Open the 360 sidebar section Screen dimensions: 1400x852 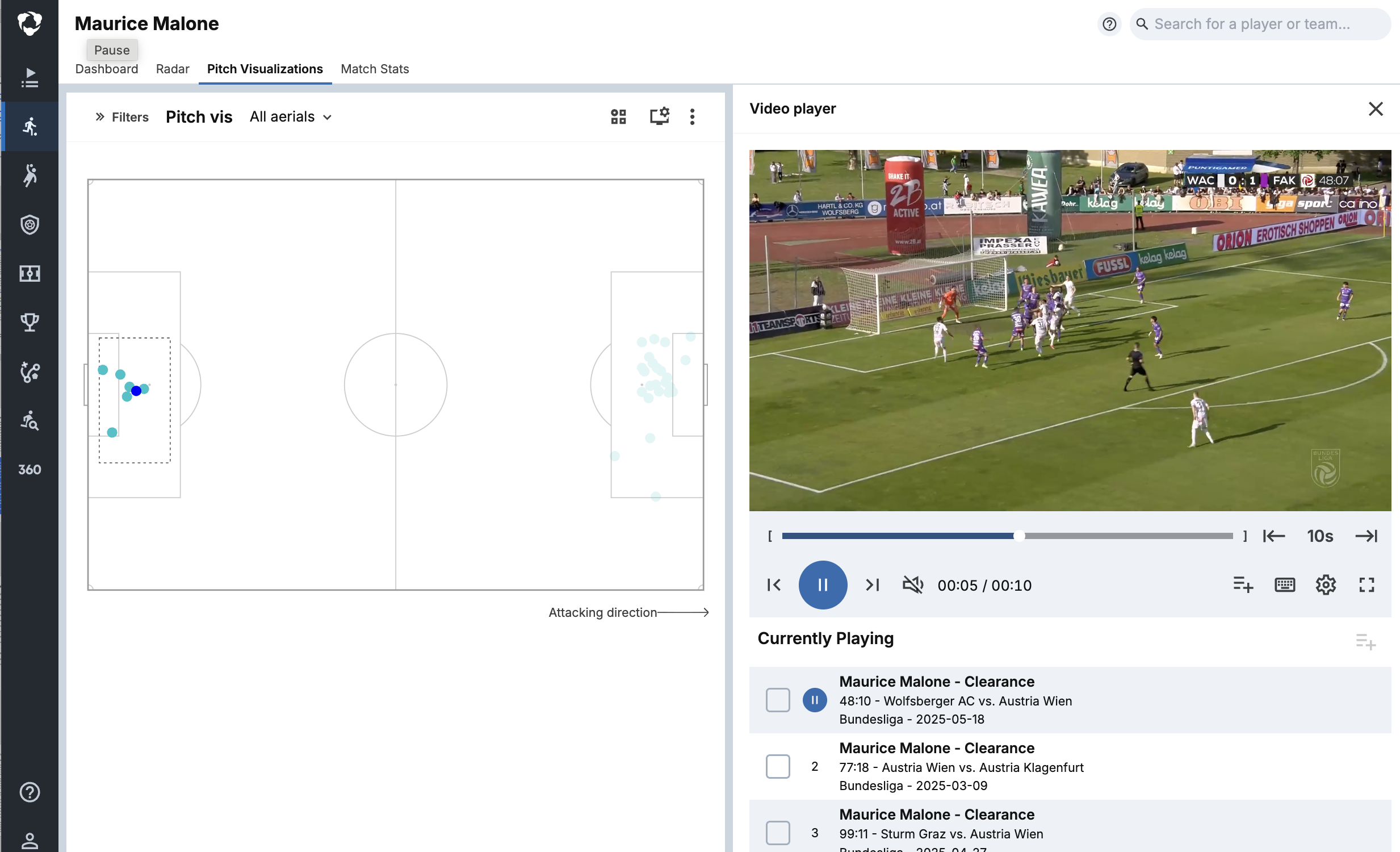30,470
